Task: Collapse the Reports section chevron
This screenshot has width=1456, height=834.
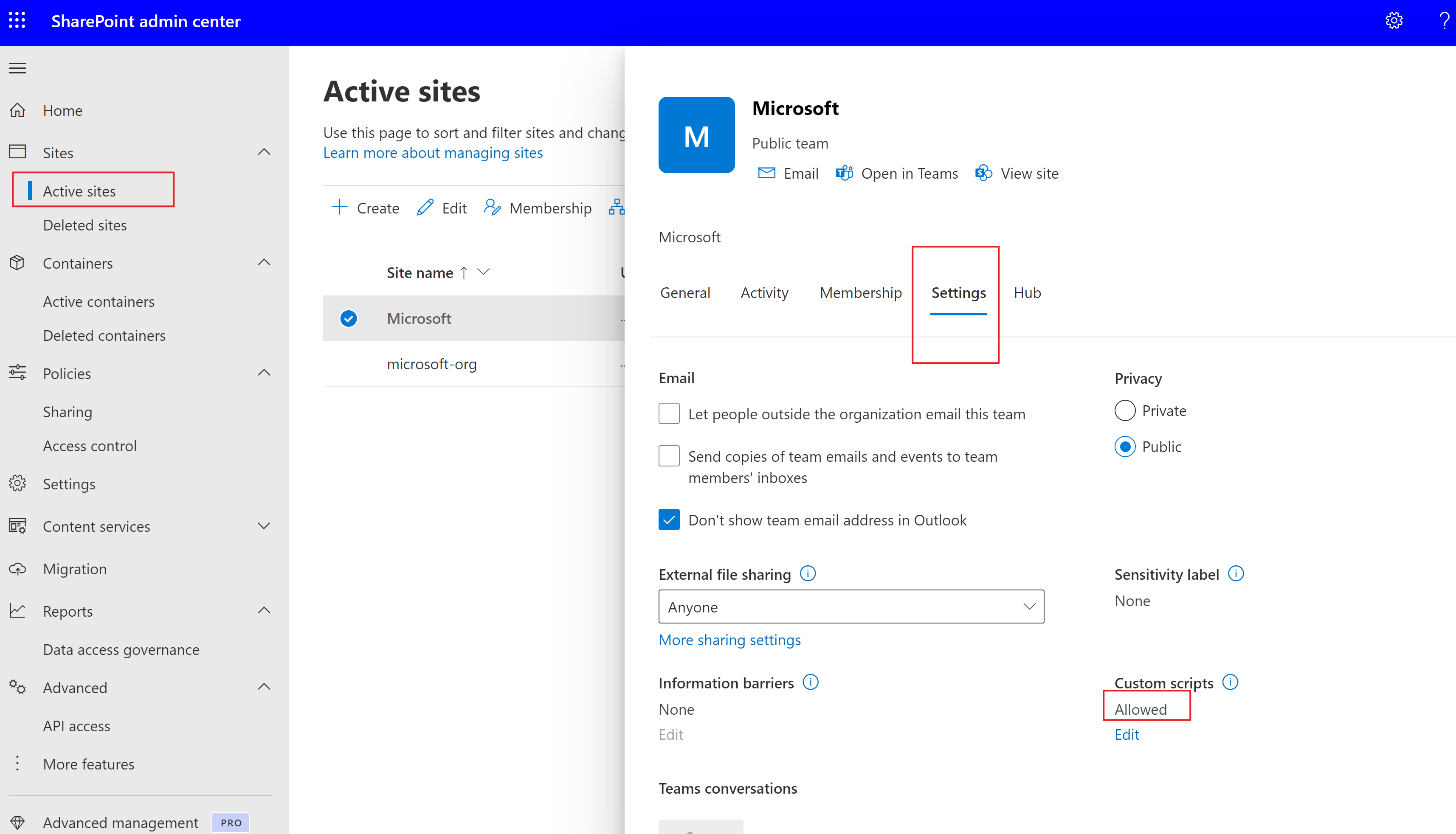Action: coord(264,611)
